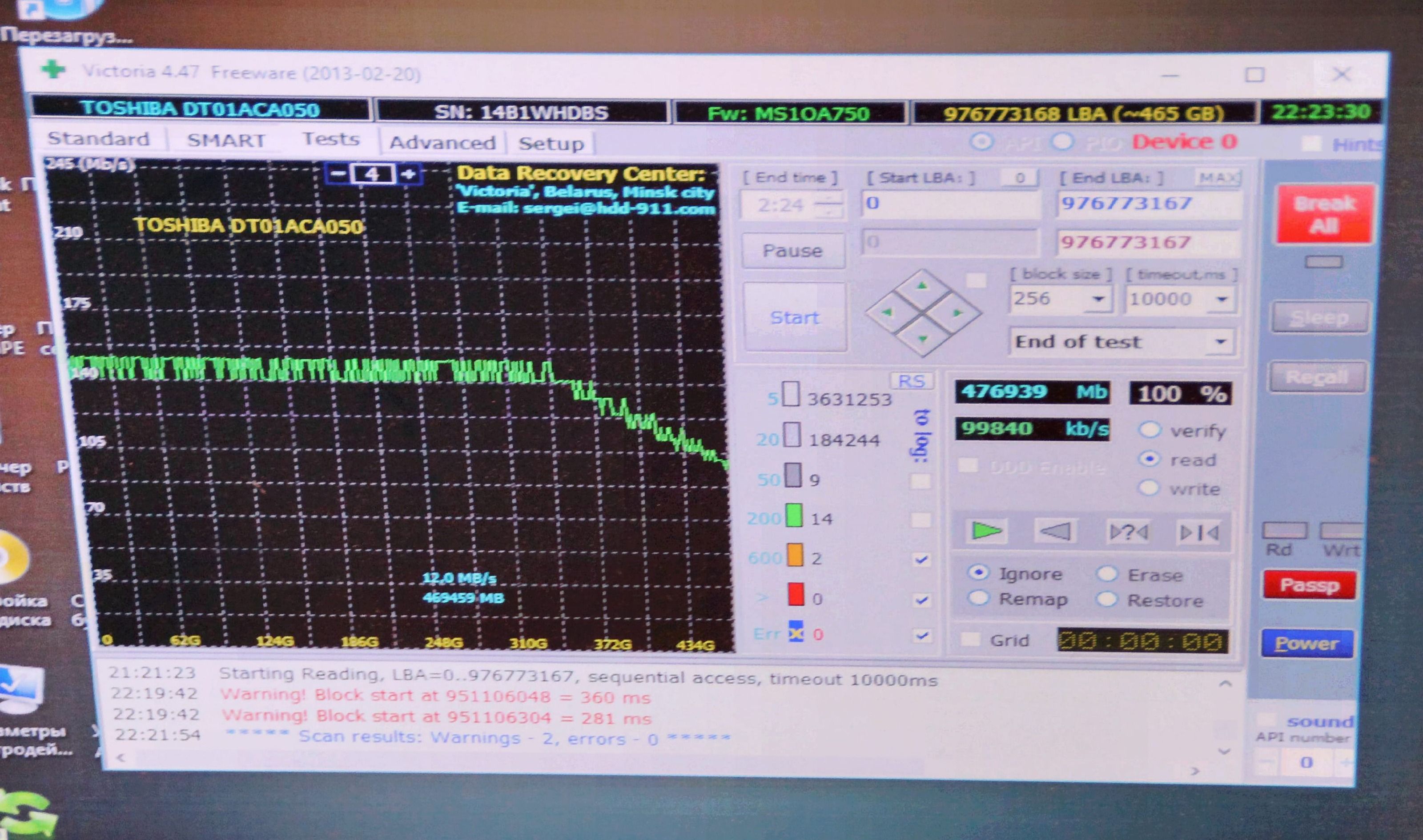Click the red Break All button
Viewport: 1423px width, 840px height.
(x=1325, y=215)
